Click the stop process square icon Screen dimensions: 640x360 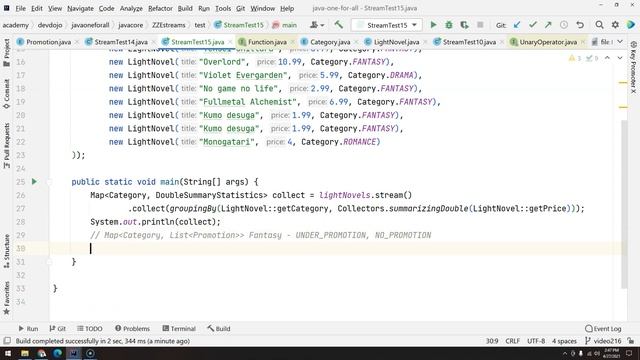click(480, 25)
